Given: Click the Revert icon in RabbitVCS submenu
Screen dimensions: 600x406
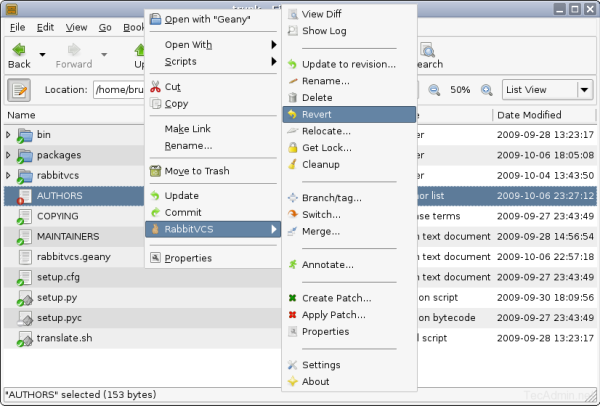Looking at the screenshot, I should (x=293, y=115).
